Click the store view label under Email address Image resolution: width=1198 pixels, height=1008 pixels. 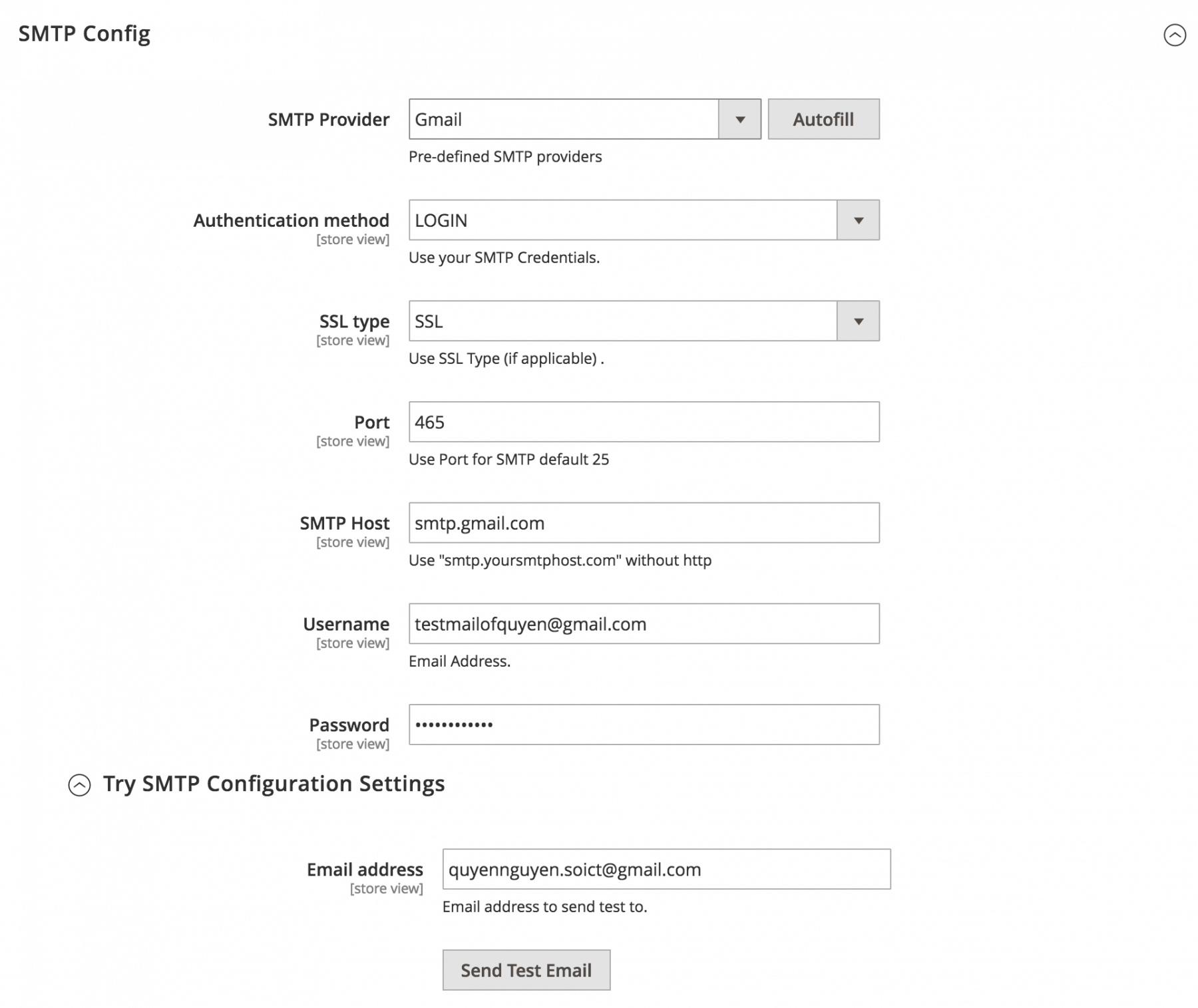pyautogui.click(x=387, y=888)
